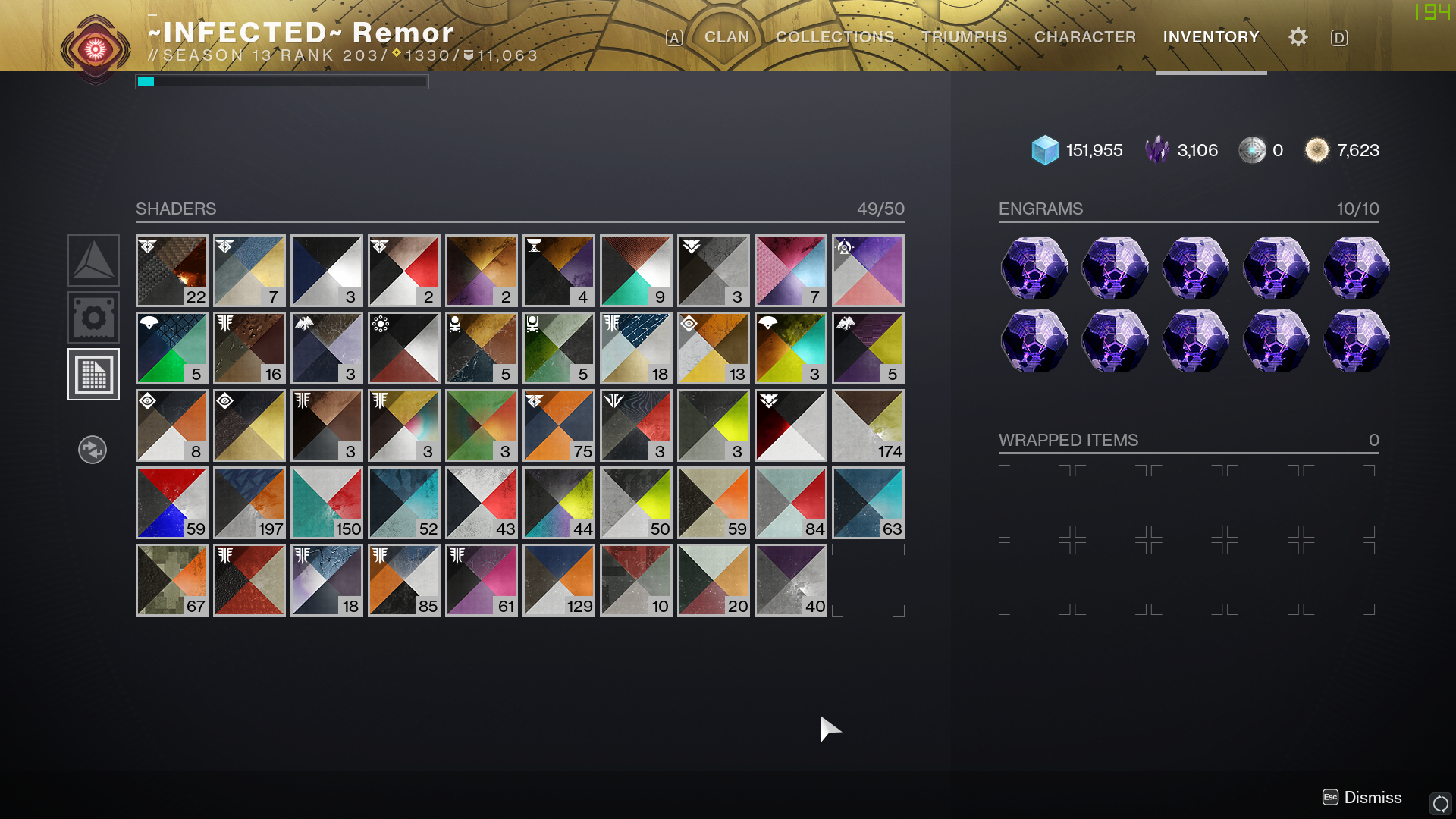
Task: Click the purple Legendary Shards icon
Action: (x=1157, y=150)
